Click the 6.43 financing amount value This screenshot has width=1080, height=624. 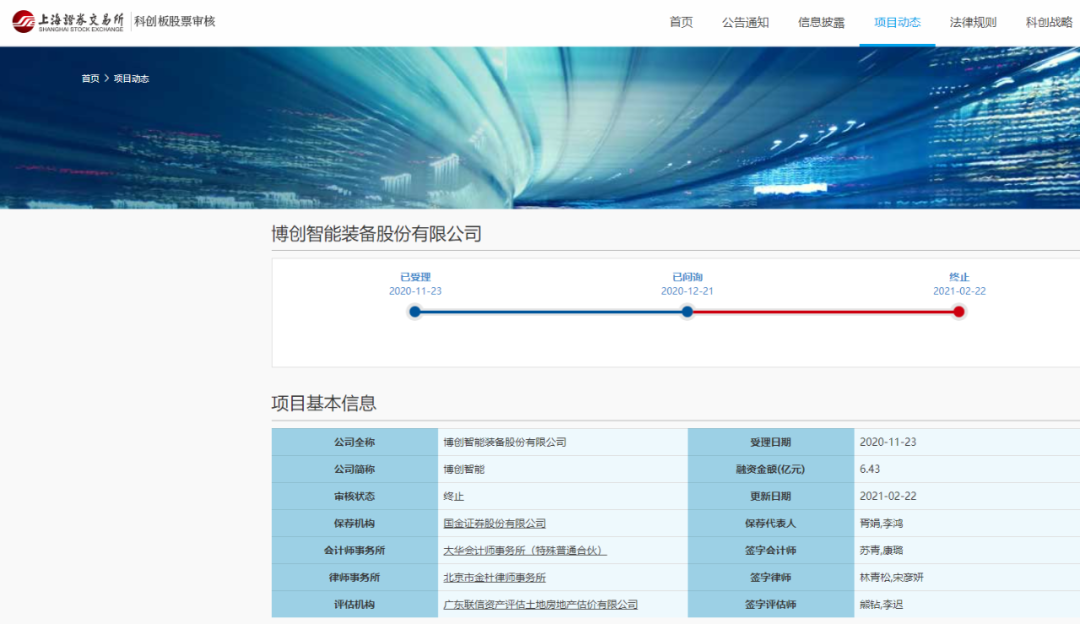click(869, 469)
